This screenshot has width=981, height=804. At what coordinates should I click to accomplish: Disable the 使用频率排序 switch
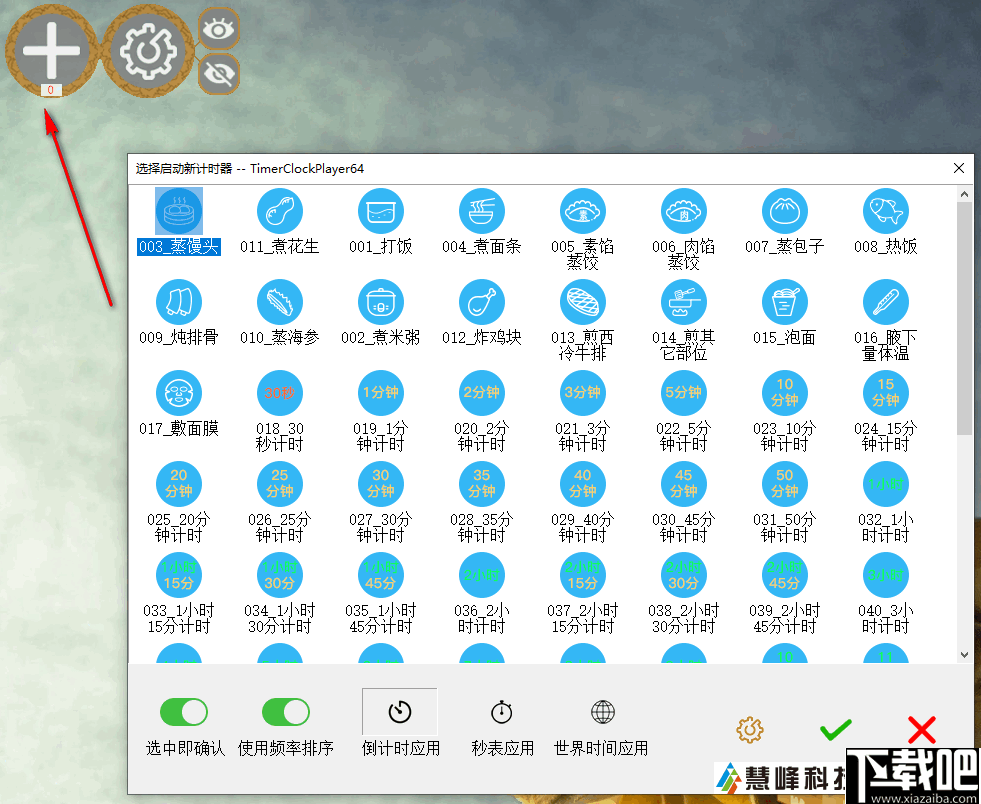(286, 712)
